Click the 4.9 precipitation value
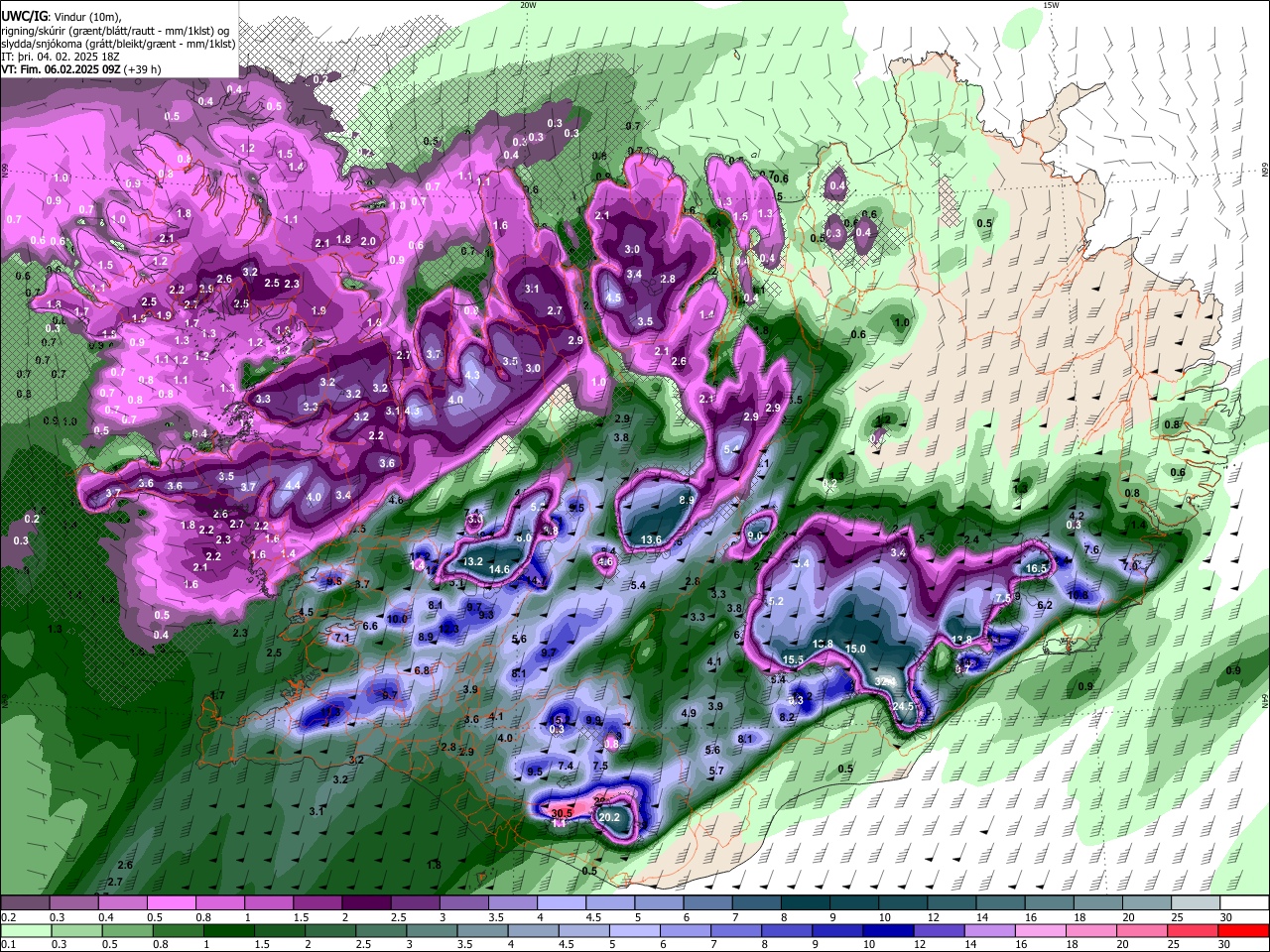Screen dimensions: 1270x952 point(689,714)
